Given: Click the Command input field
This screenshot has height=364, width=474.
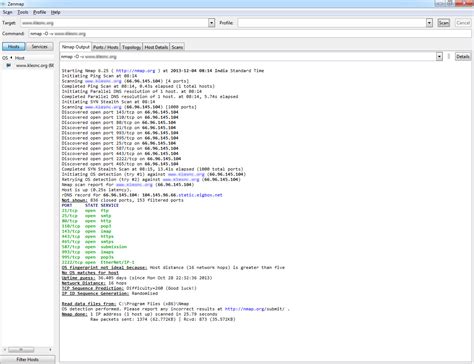Looking at the screenshot, I should pyautogui.click(x=250, y=34).
